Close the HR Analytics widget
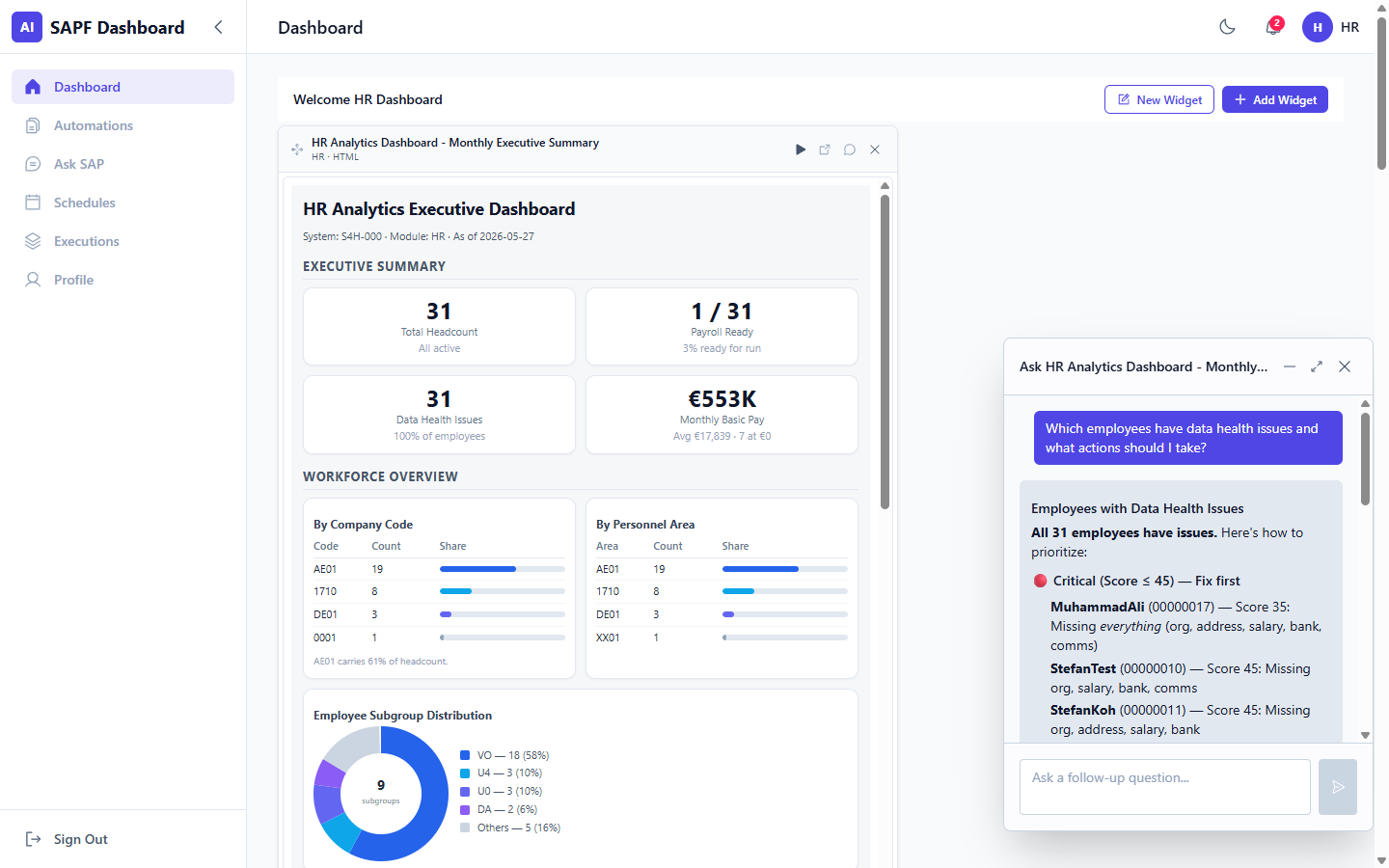Viewport: 1389px width, 868px height. [x=875, y=149]
